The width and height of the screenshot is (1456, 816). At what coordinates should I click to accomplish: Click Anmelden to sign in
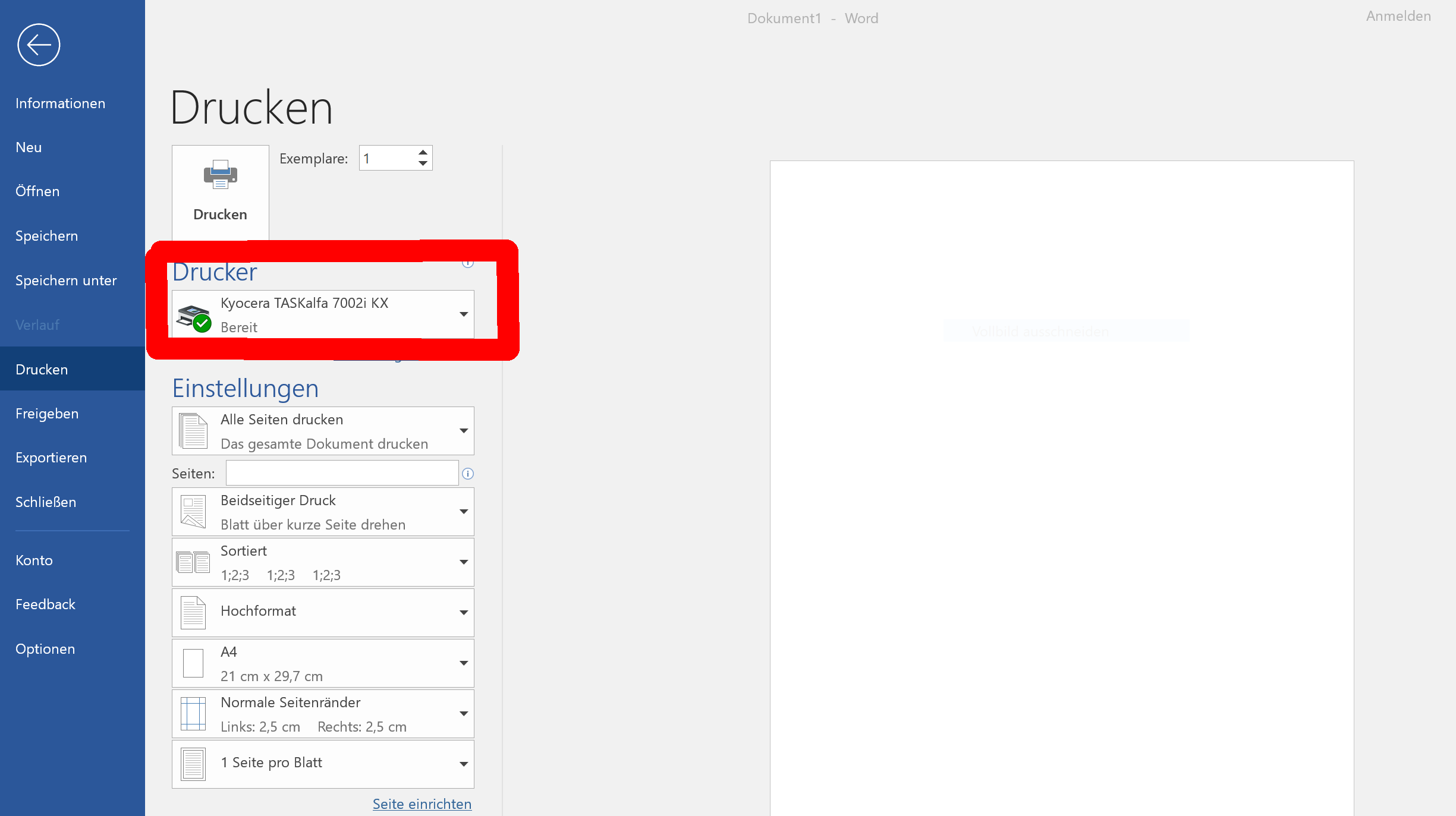coord(1398,17)
